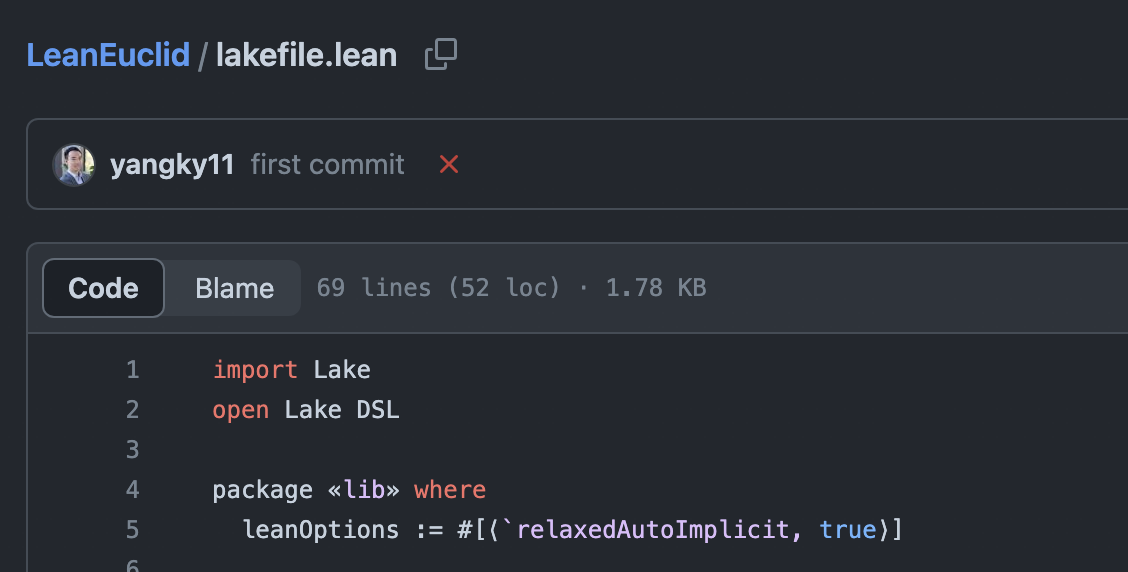The width and height of the screenshot is (1128, 572).
Task: Click the relaxedAutoImplicit symbol in the code
Action: pyautogui.click(x=652, y=530)
